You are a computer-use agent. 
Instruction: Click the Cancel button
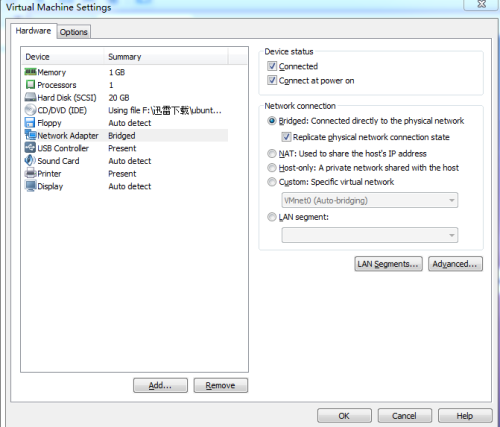405,416
